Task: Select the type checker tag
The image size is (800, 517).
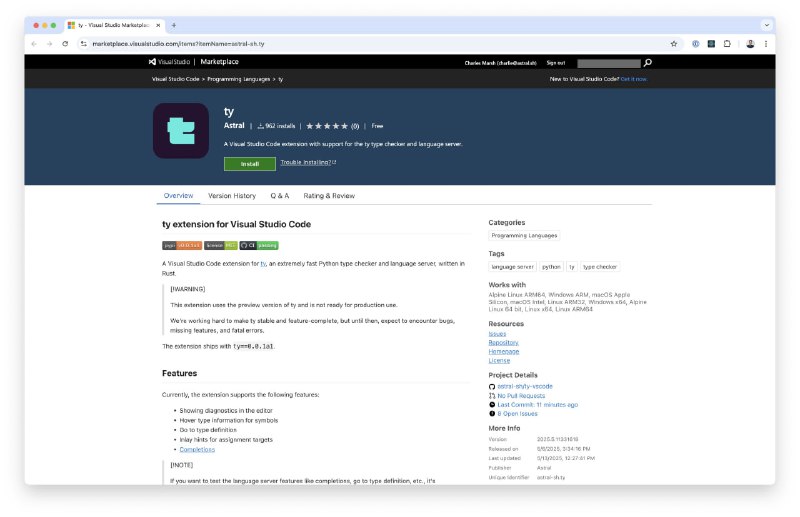Action: click(599, 267)
